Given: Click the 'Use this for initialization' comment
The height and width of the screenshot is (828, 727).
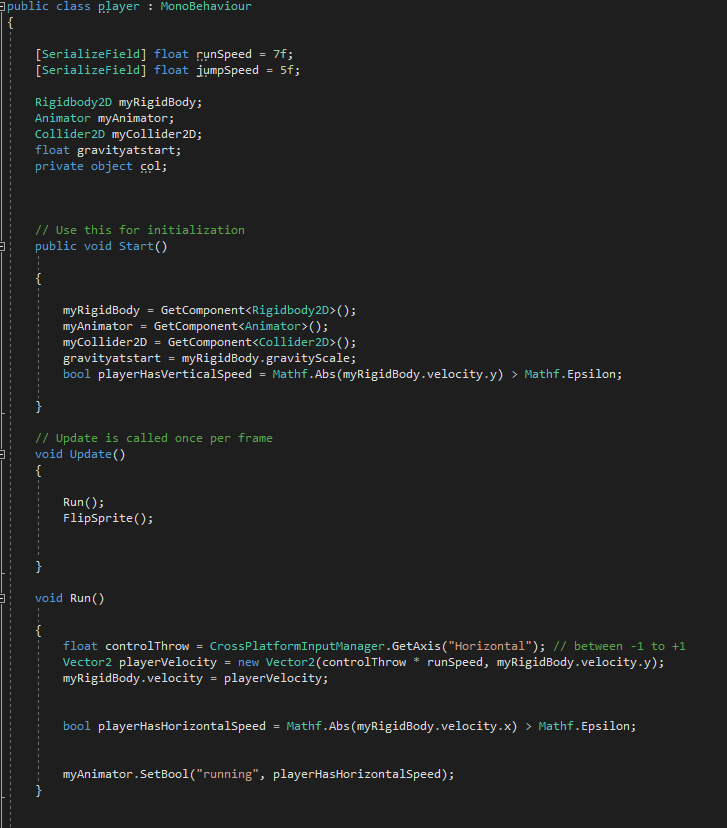Looking at the screenshot, I should click(x=140, y=230).
